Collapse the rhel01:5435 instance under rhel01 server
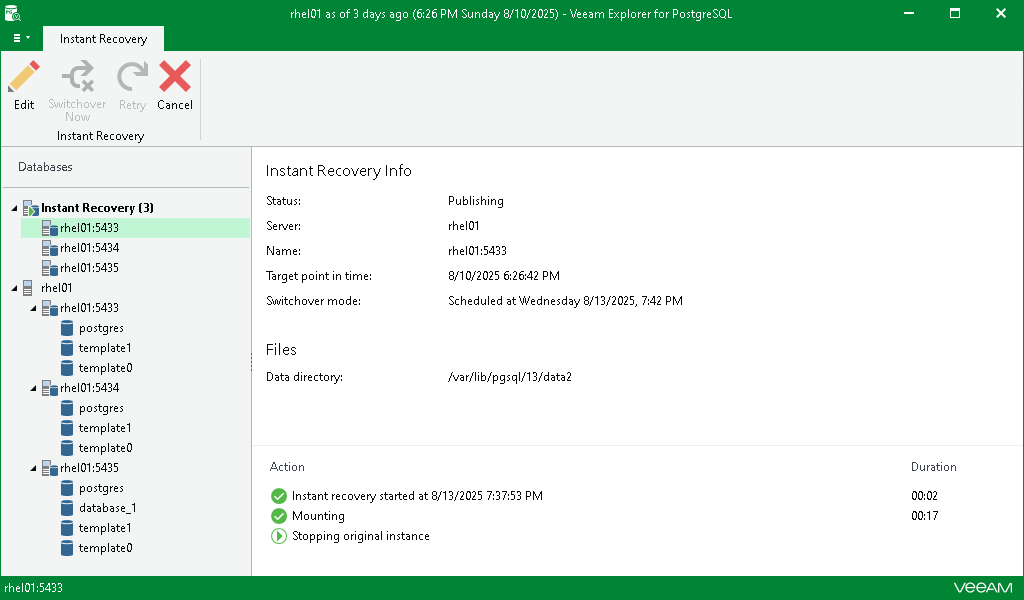The width and height of the screenshot is (1024, 600). click(33, 468)
